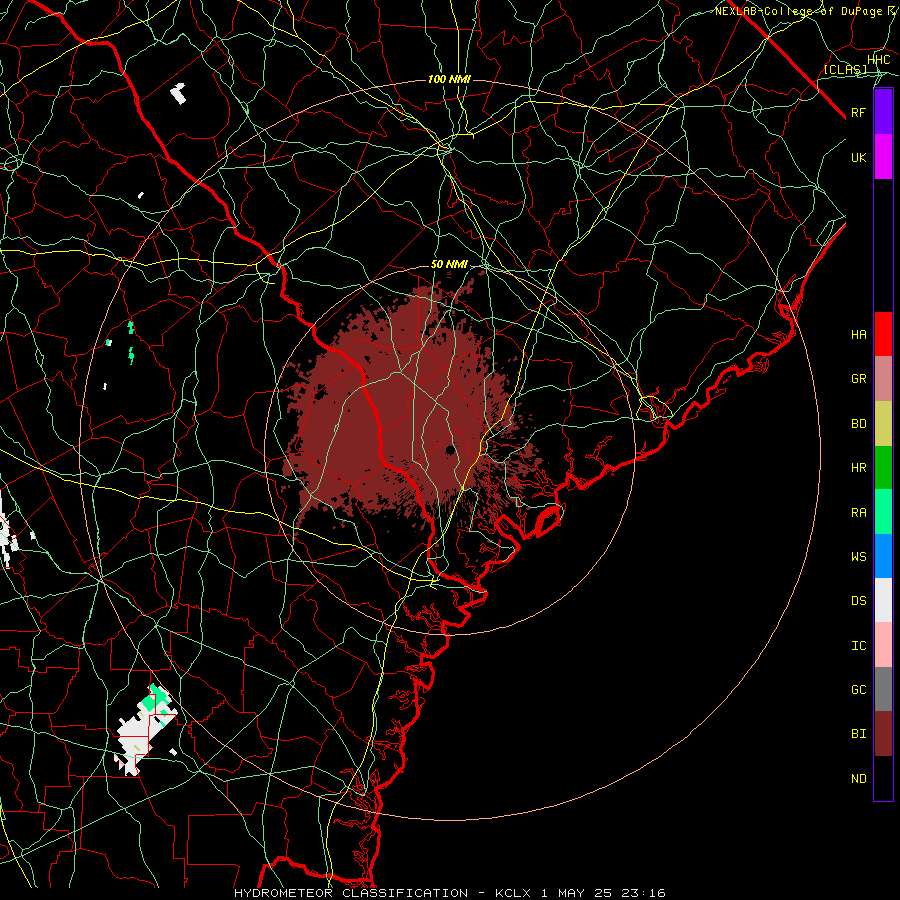Pick the HR green legend swatch
This screenshot has height=900, width=900.
(x=883, y=468)
